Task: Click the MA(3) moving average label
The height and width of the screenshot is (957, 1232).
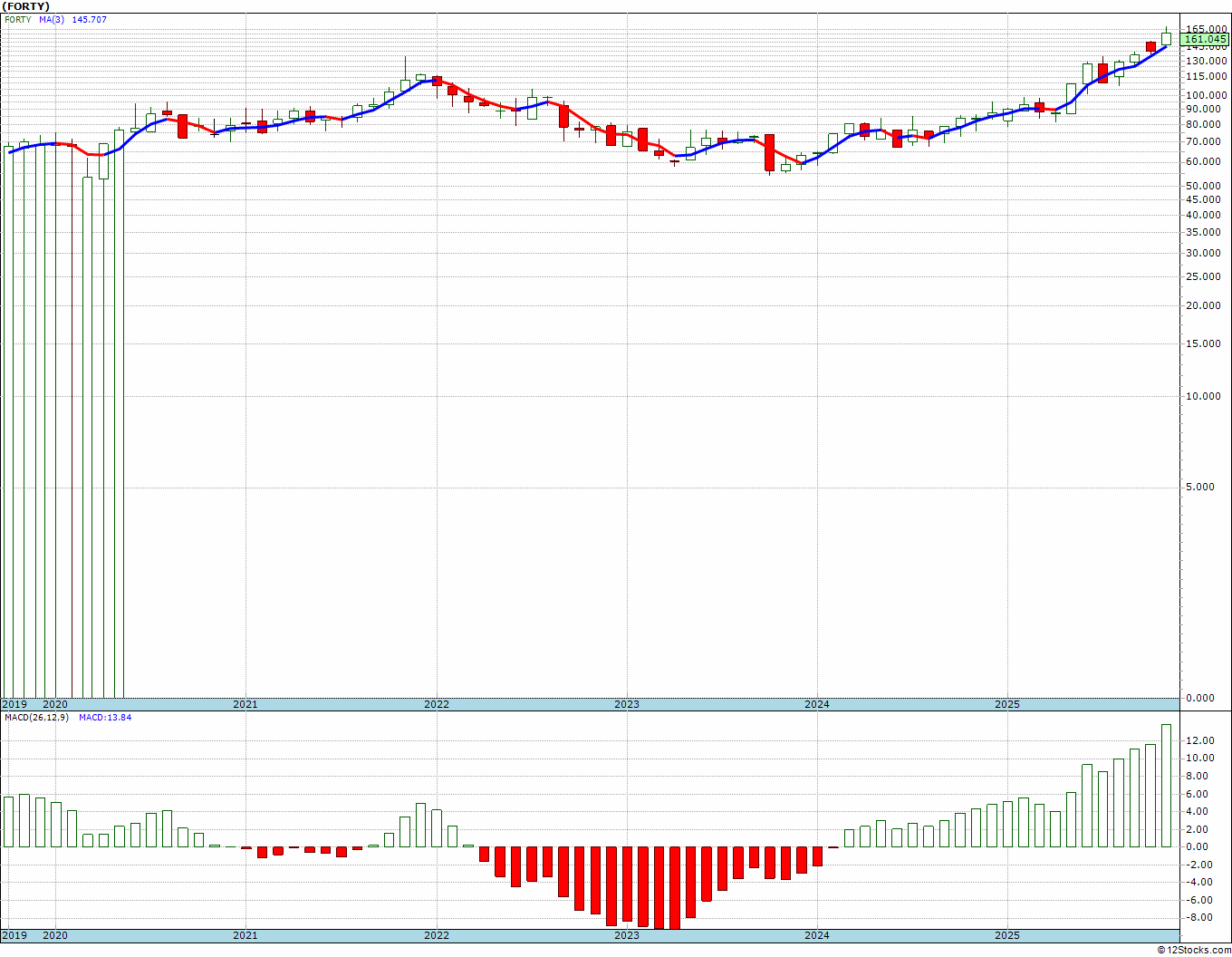Action: [52, 19]
